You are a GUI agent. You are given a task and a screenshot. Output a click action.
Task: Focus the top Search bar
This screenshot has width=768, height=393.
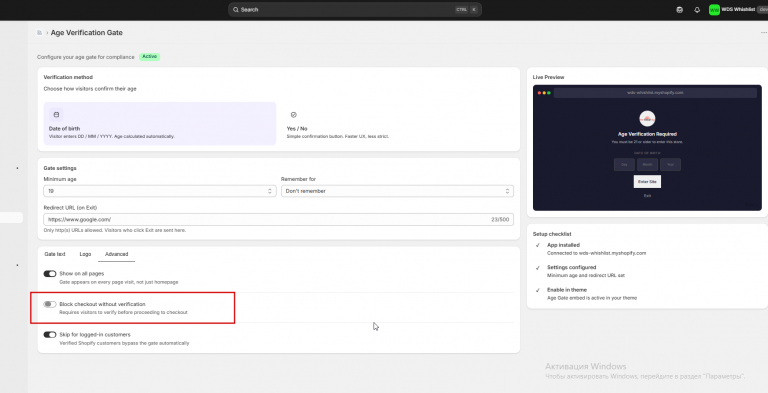[x=355, y=10]
